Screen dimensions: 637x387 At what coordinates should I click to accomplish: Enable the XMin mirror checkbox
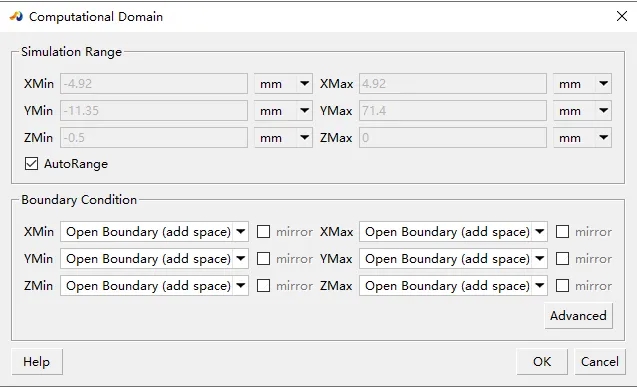tap(263, 231)
